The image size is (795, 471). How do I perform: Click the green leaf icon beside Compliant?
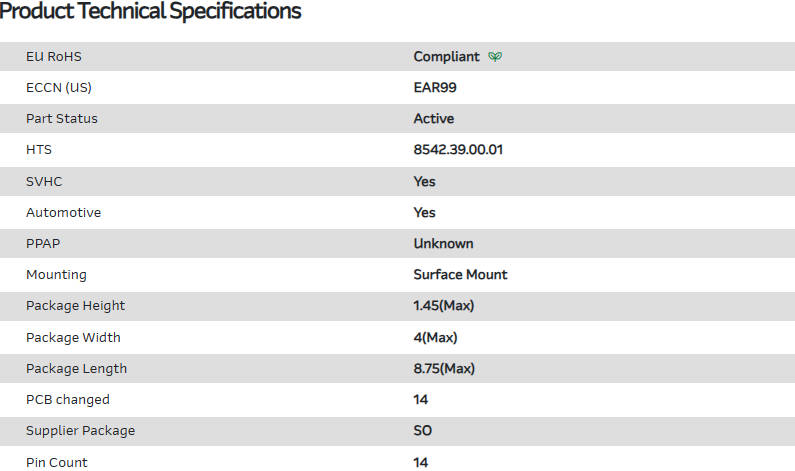point(495,57)
